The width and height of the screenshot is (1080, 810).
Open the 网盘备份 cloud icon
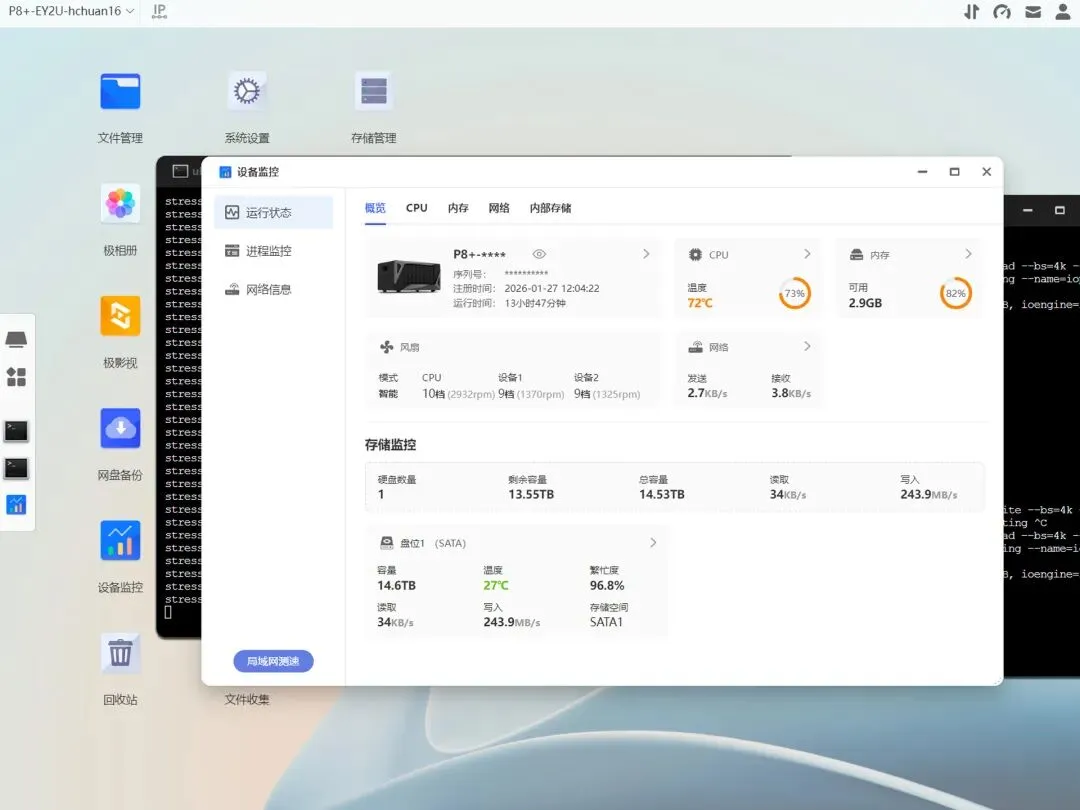tap(120, 428)
